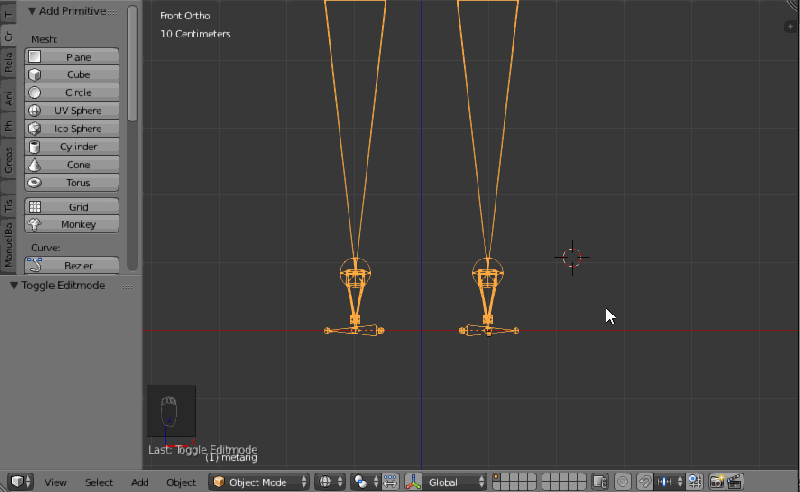Open the Object menu
Screen dimensions: 800x492
181,482
